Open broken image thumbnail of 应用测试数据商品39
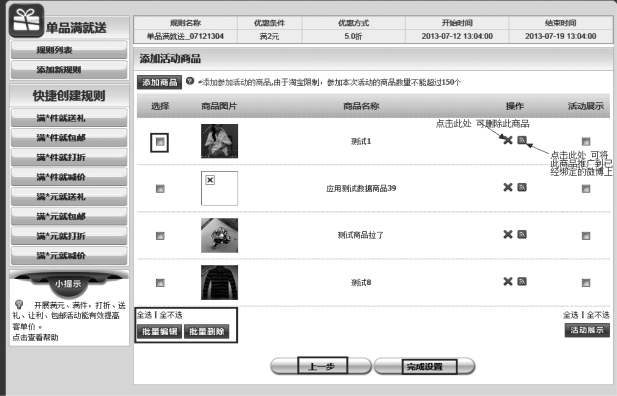Image resolution: width=617 pixels, height=396 pixels. (220, 188)
